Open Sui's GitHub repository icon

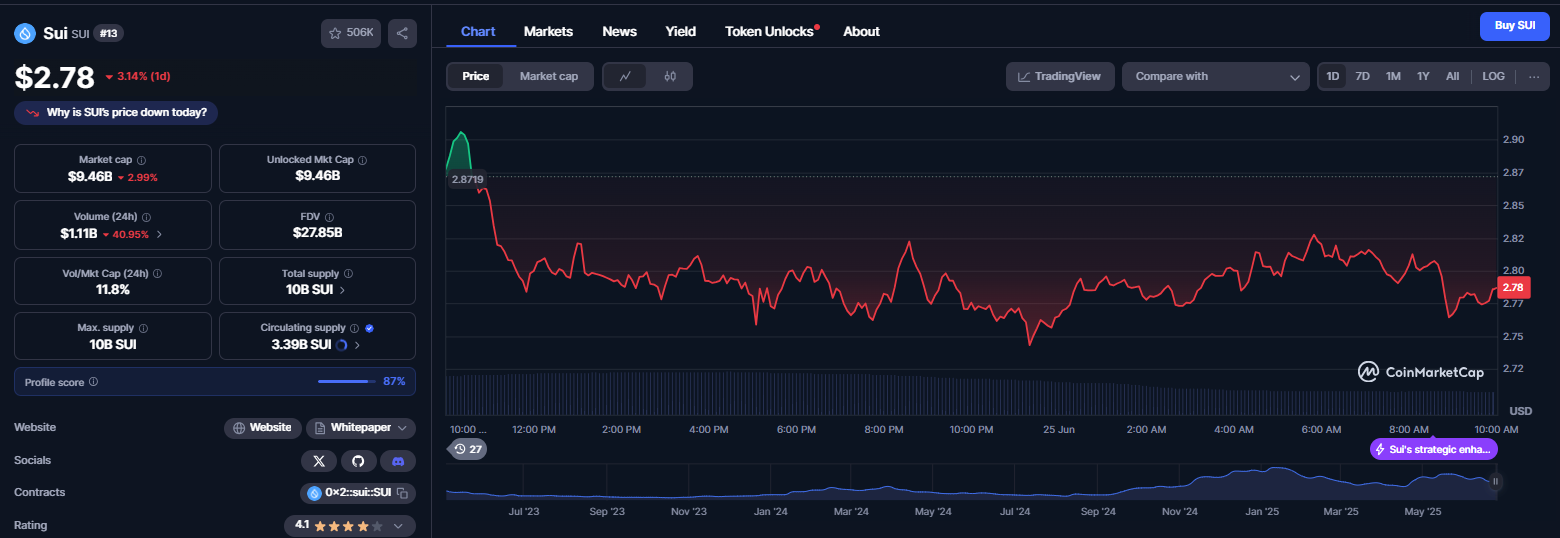tap(358, 461)
